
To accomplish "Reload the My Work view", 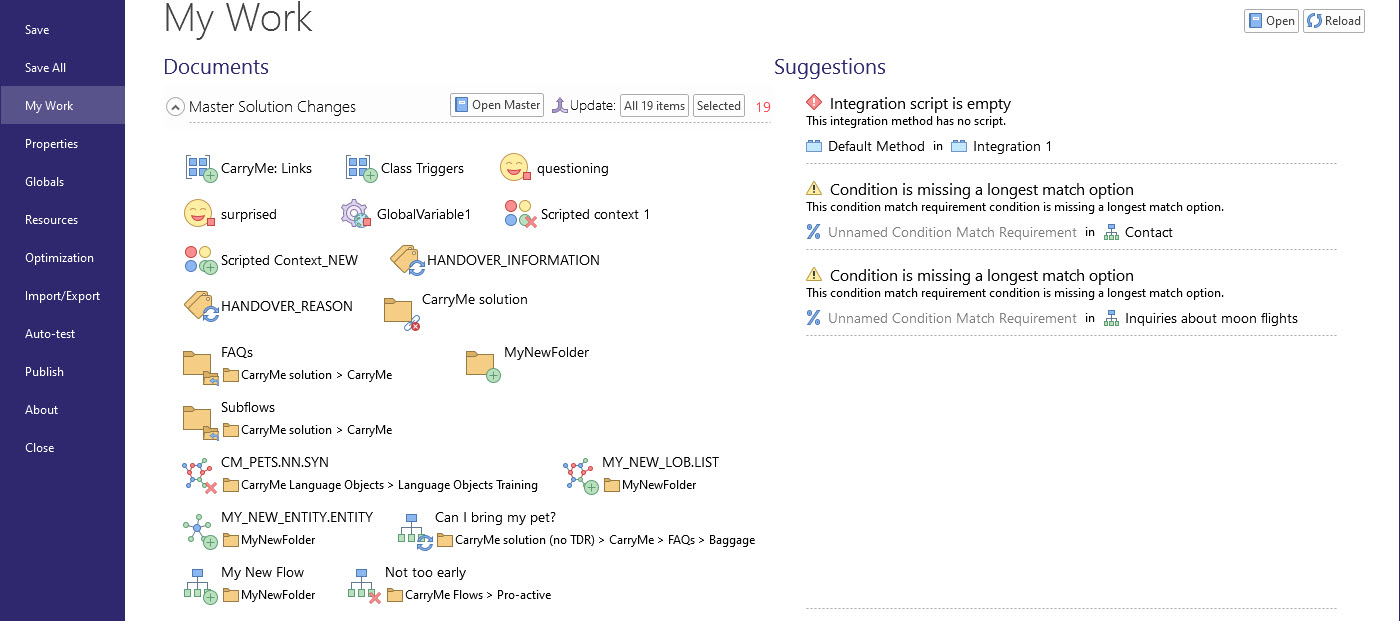I will 1333,20.
